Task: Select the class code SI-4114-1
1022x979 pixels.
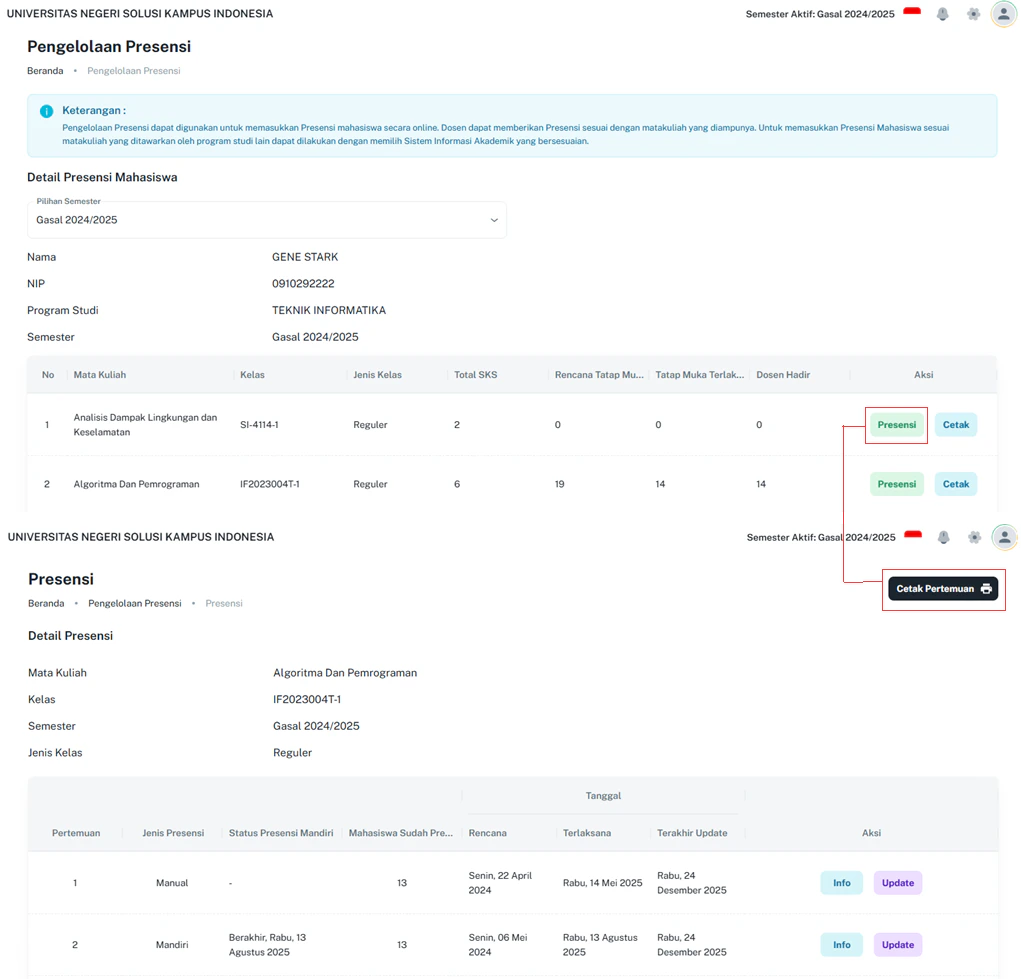Action: [259, 425]
